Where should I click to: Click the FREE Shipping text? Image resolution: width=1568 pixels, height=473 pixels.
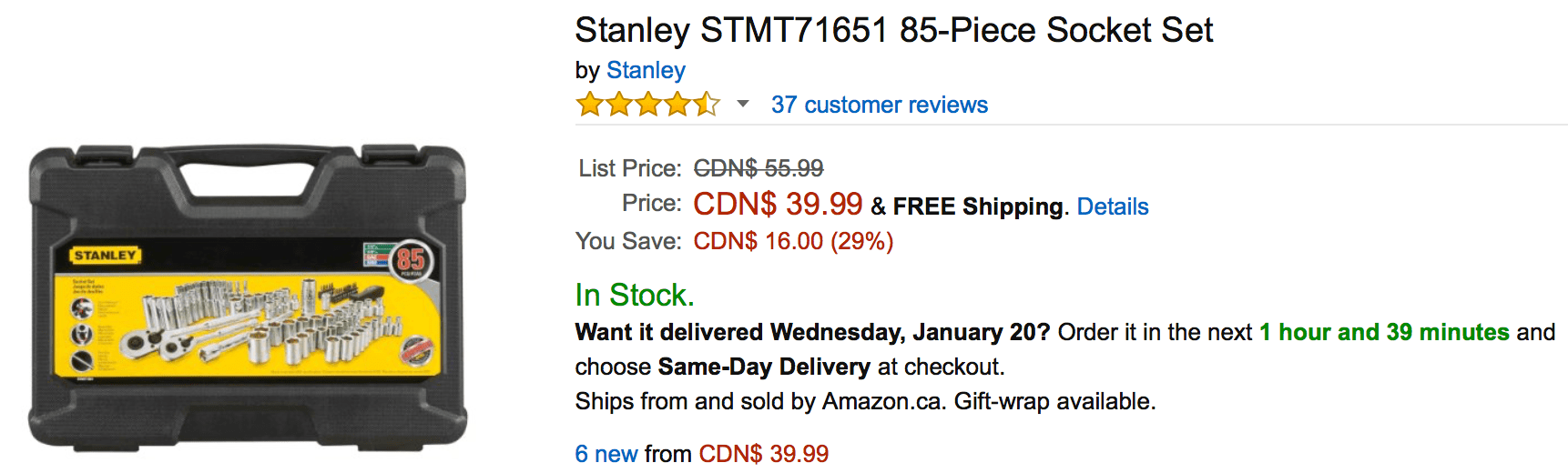[977, 206]
